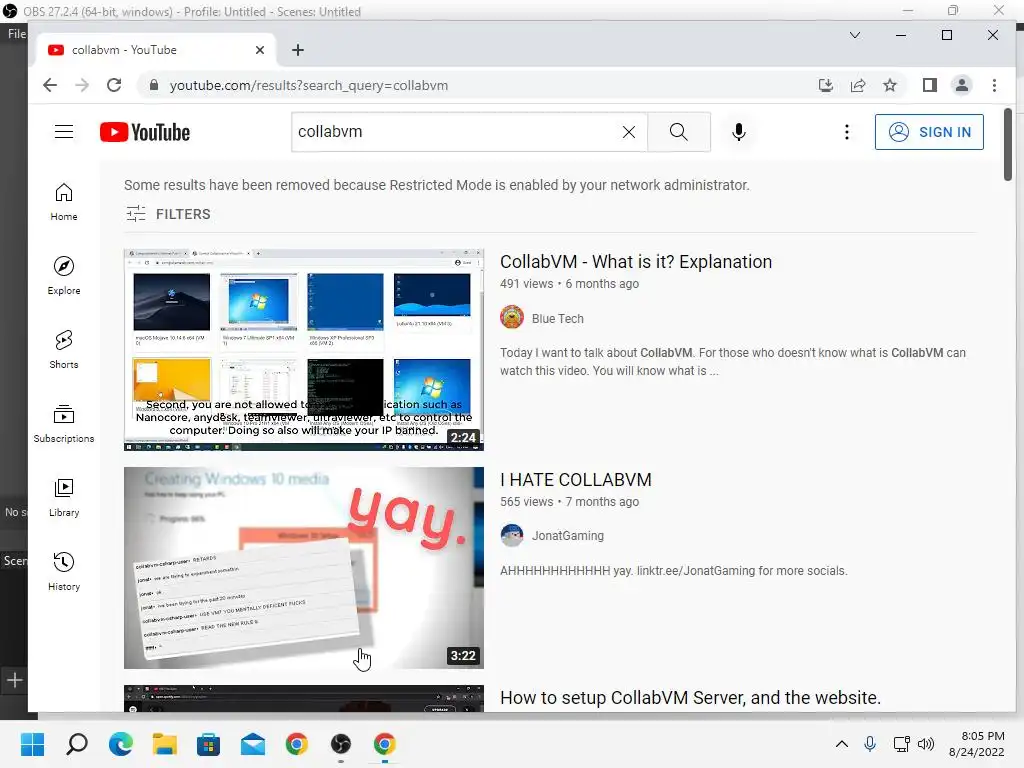The image size is (1024, 768).
Task: Add a scene with OBS plus button
Action: [14, 680]
